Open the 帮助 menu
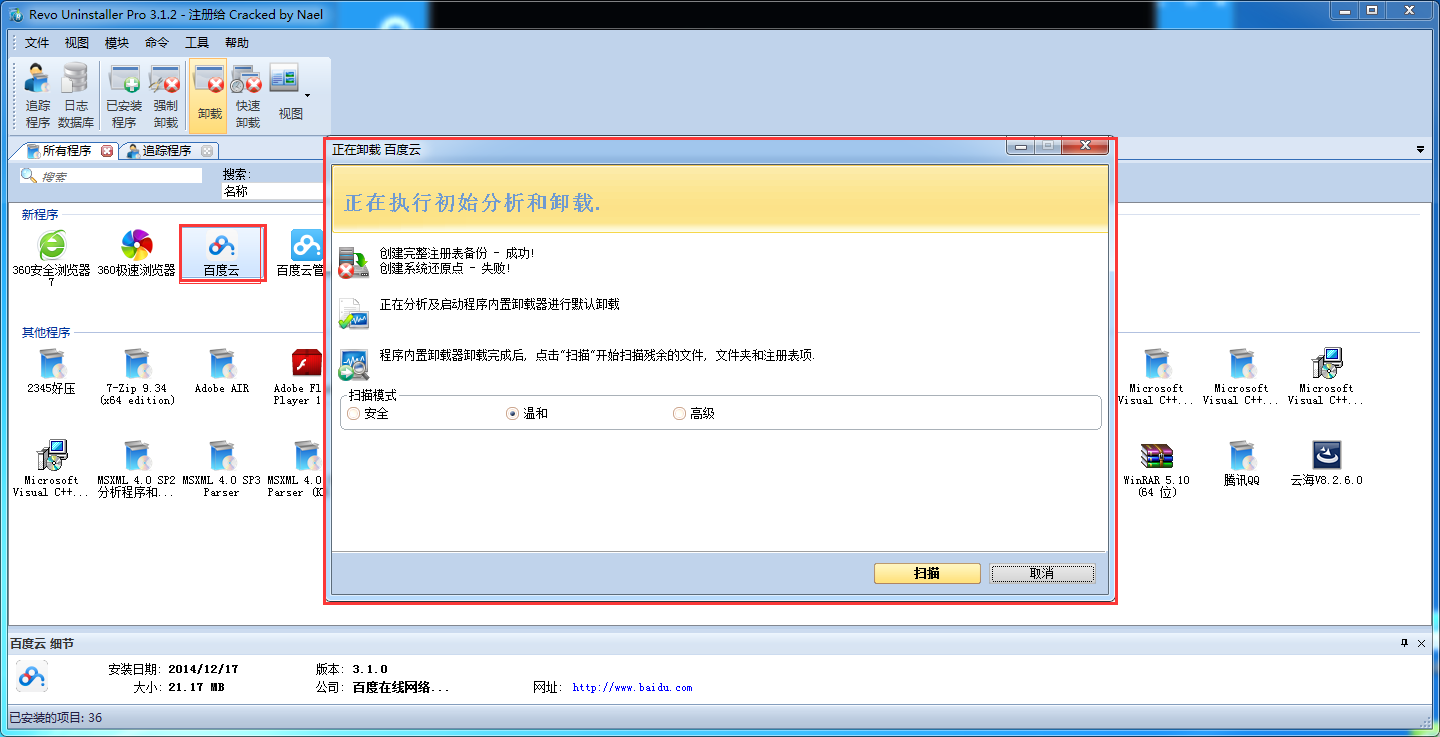The width and height of the screenshot is (1440, 737). [x=237, y=43]
